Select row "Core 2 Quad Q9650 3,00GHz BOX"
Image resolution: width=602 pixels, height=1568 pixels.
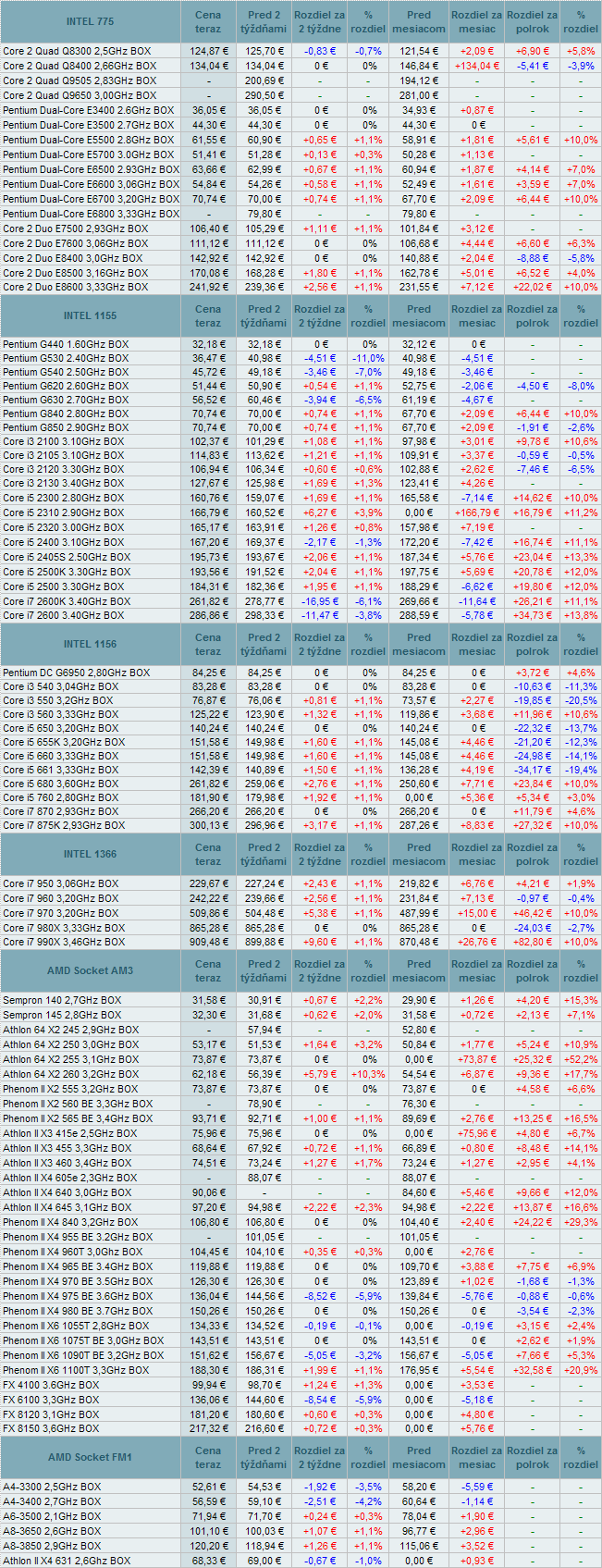[x=301, y=95]
